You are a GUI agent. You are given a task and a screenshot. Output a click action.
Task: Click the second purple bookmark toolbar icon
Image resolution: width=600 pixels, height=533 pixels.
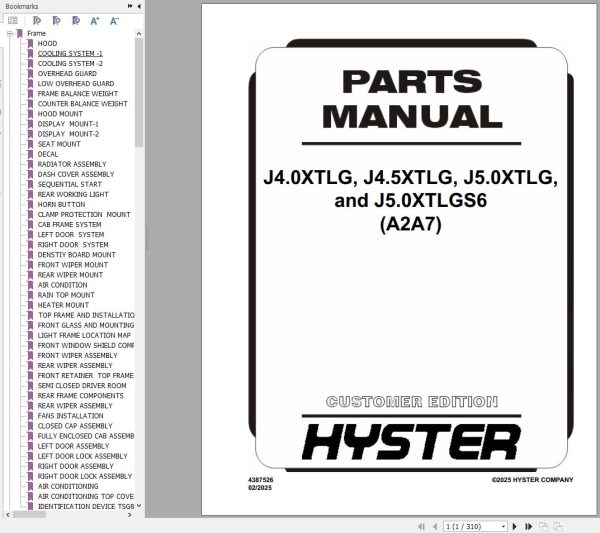click(x=57, y=21)
